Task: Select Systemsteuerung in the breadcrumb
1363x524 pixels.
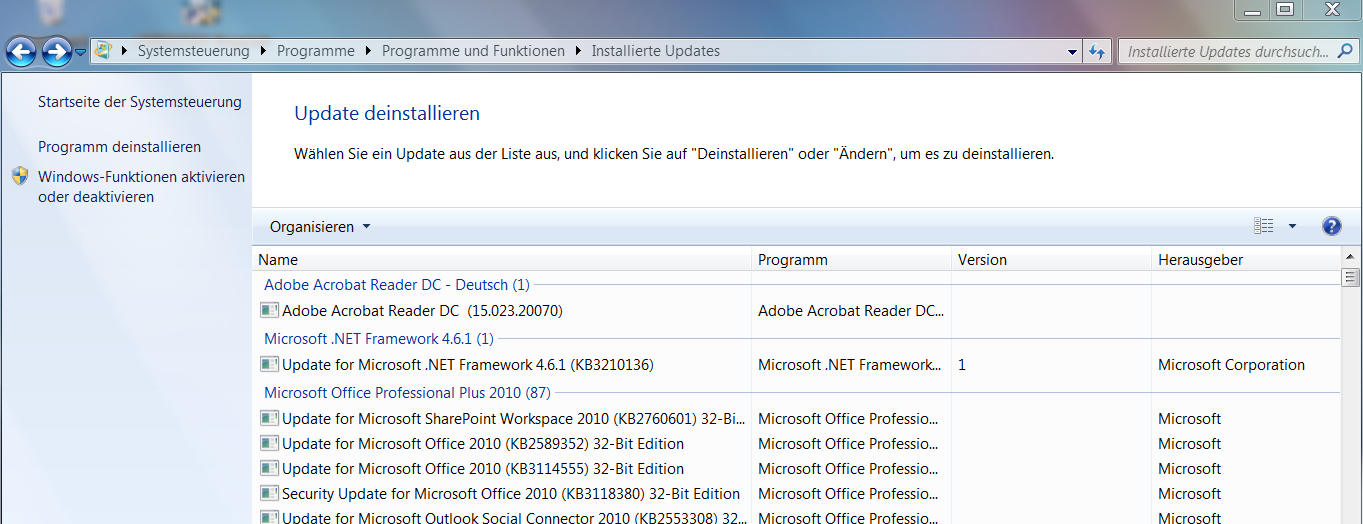Action: coord(194,51)
